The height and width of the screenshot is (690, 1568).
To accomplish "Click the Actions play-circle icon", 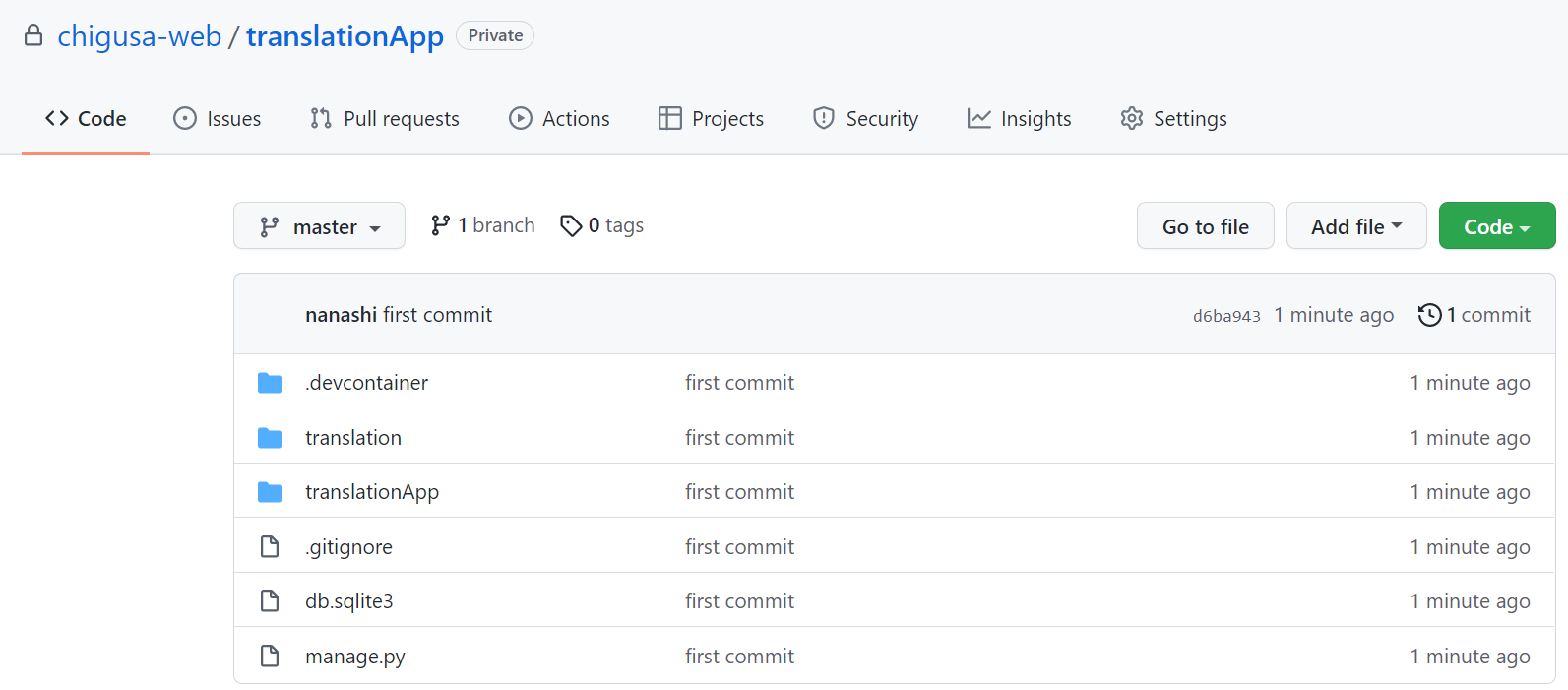I will coord(521,118).
